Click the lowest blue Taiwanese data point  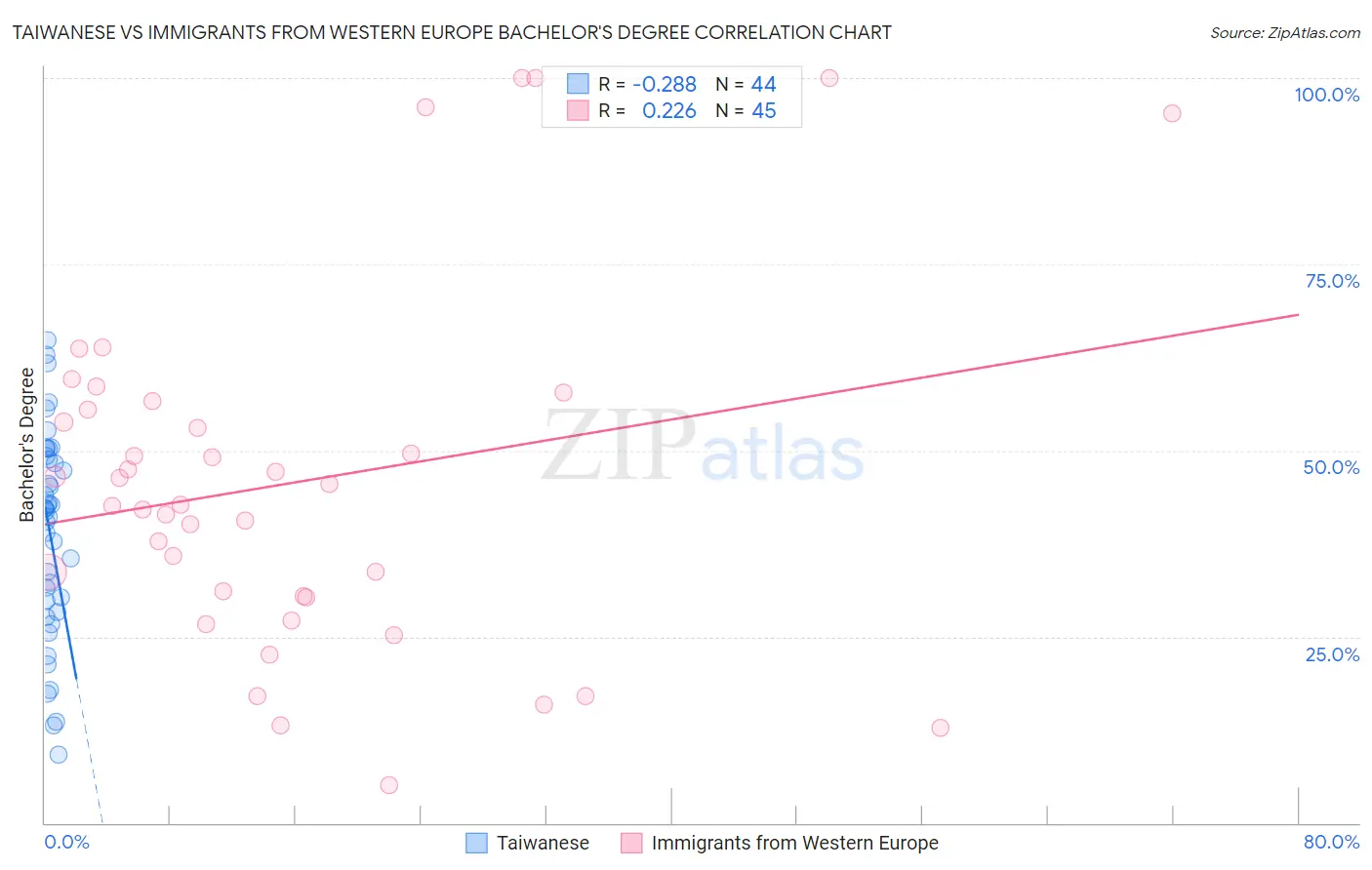[x=59, y=755]
